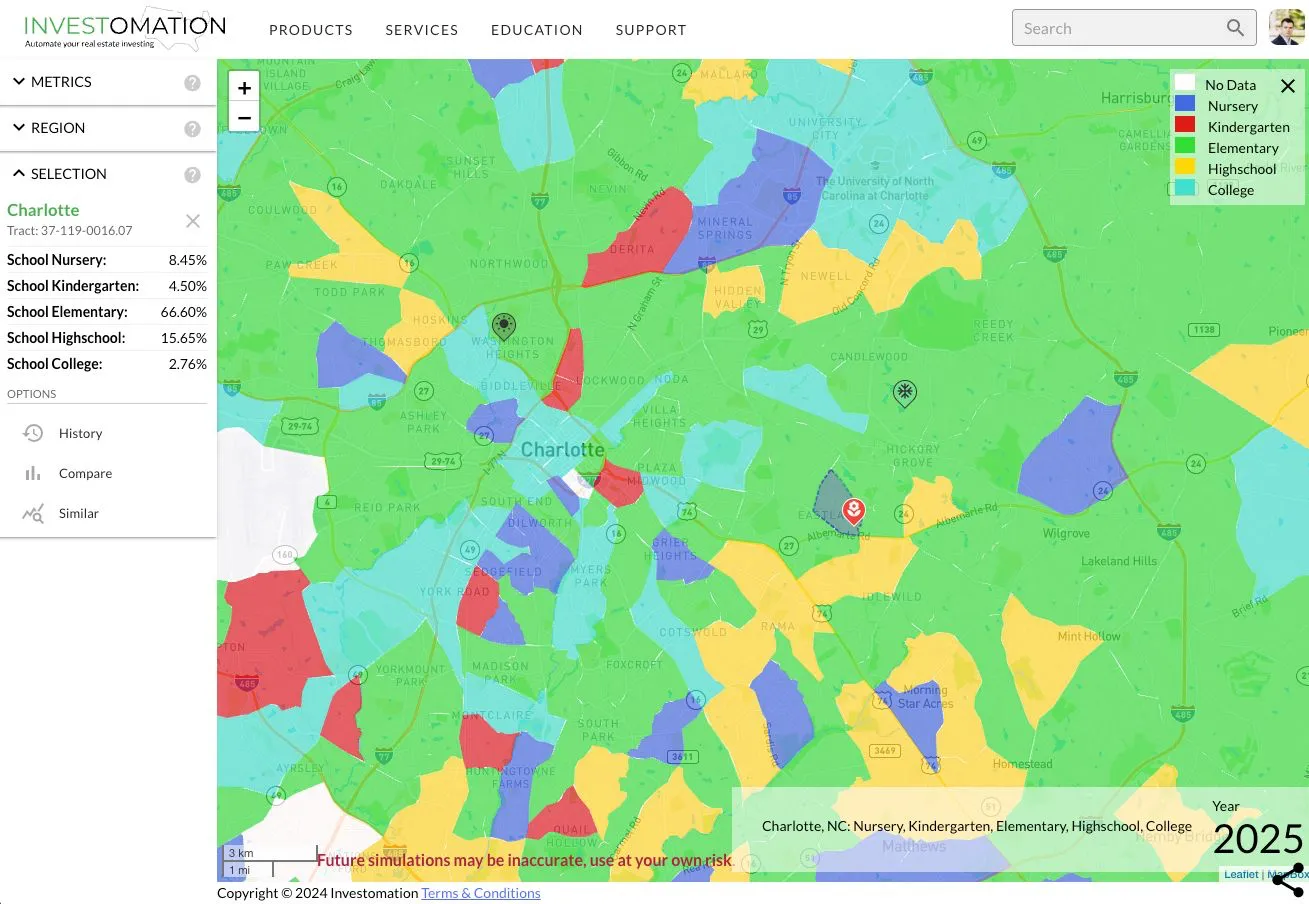
Task: Click the Highschool yellow legend swatch
Action: (x=1185, y=167)
